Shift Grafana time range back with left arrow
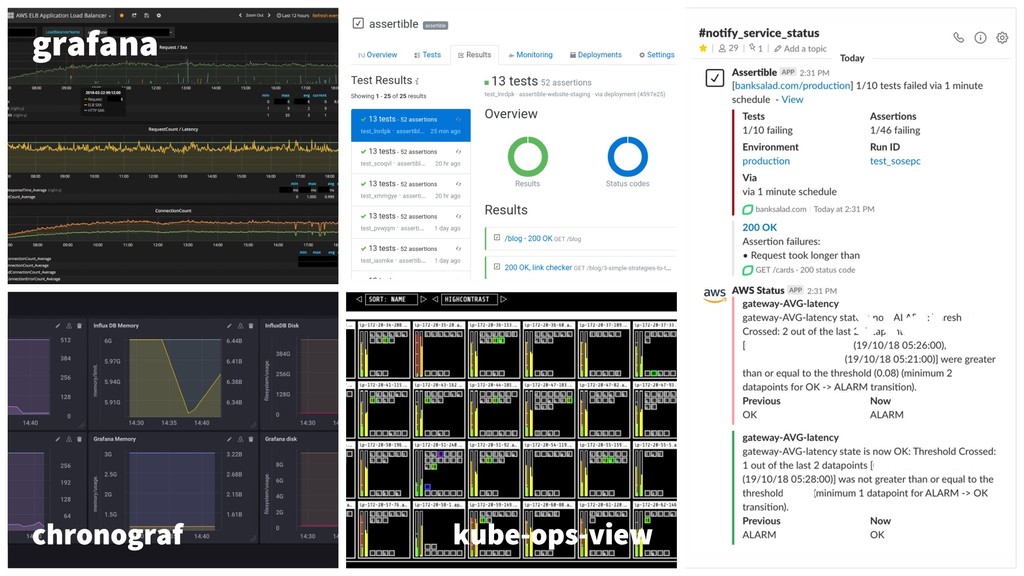This screenshot has width=1024, height=576. click(240, 15)
